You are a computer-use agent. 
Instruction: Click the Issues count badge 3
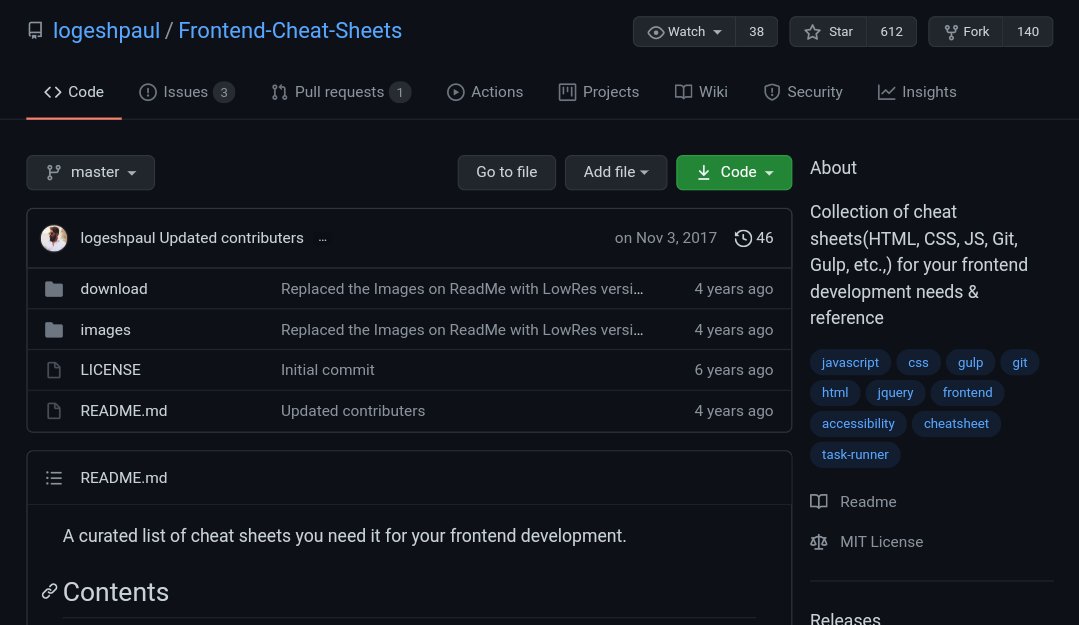(224, 92)
